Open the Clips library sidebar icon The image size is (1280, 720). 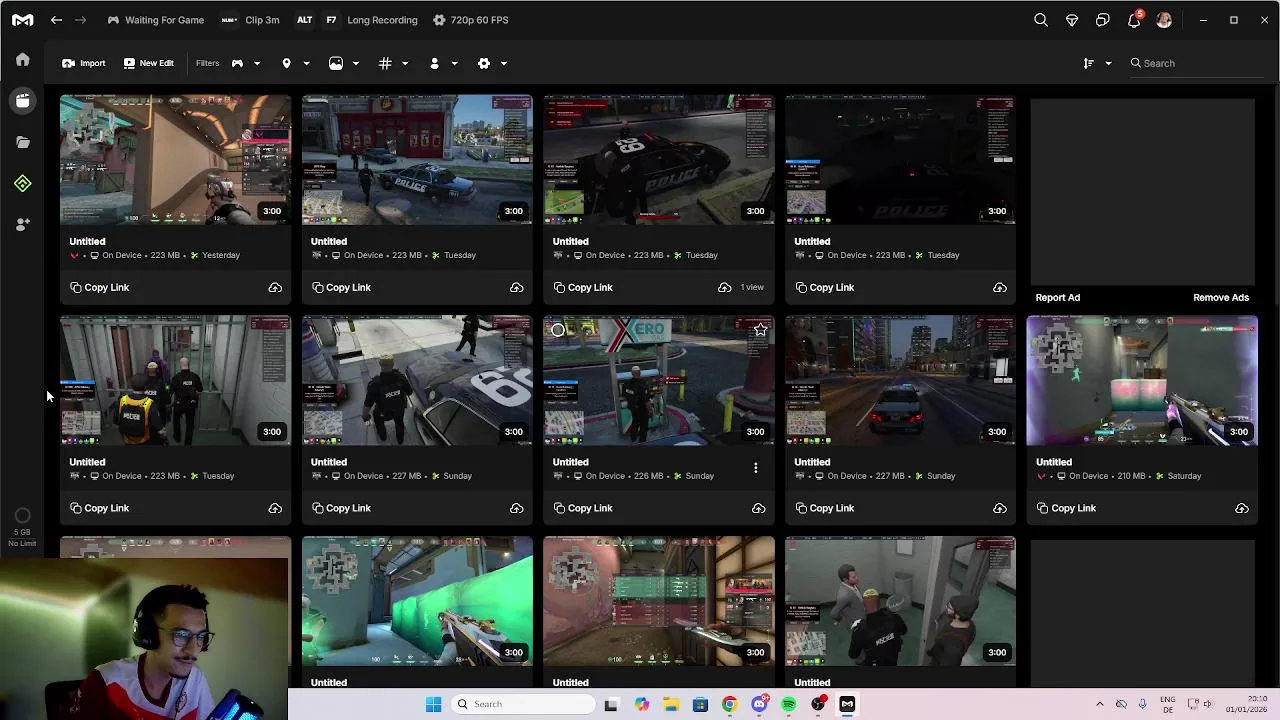tap(23, 101)
